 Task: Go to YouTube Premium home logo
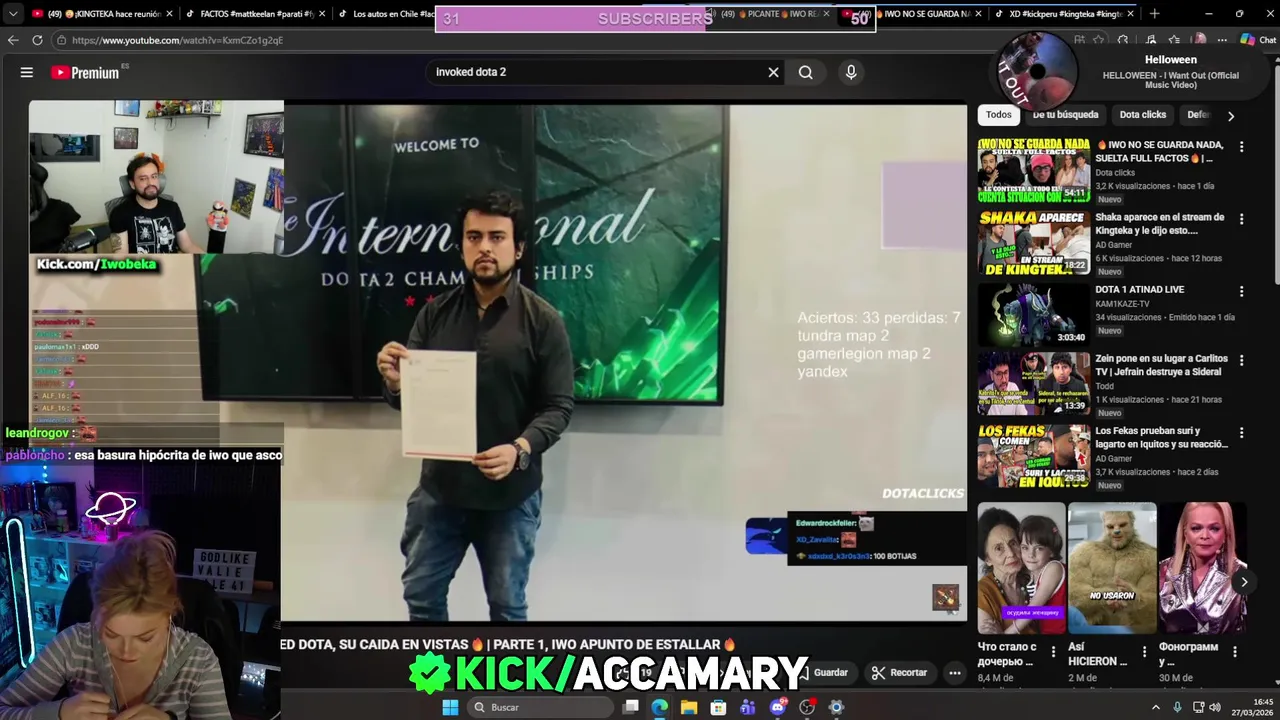click(x=85, y=72)
